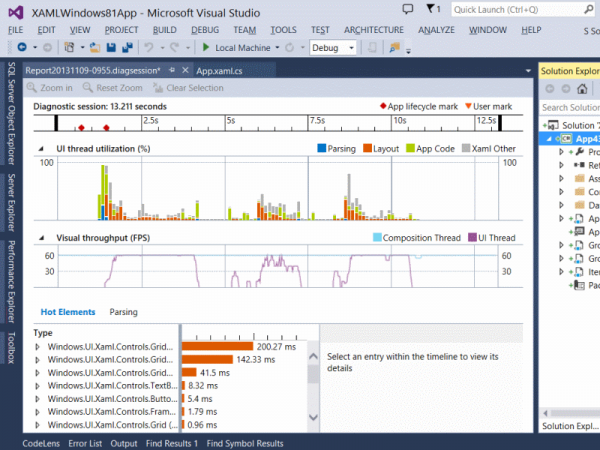The height and width of the screenshot is (450, 600).
Task: Collapse the UI thread utilization section
Action: pyautogui.click(x=41, y=149)
